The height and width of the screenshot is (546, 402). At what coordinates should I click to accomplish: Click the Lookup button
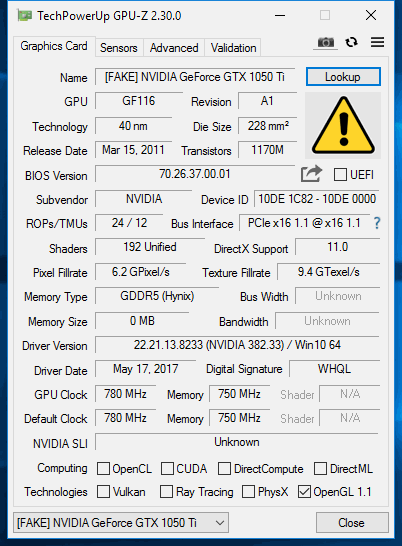[343, 77]
